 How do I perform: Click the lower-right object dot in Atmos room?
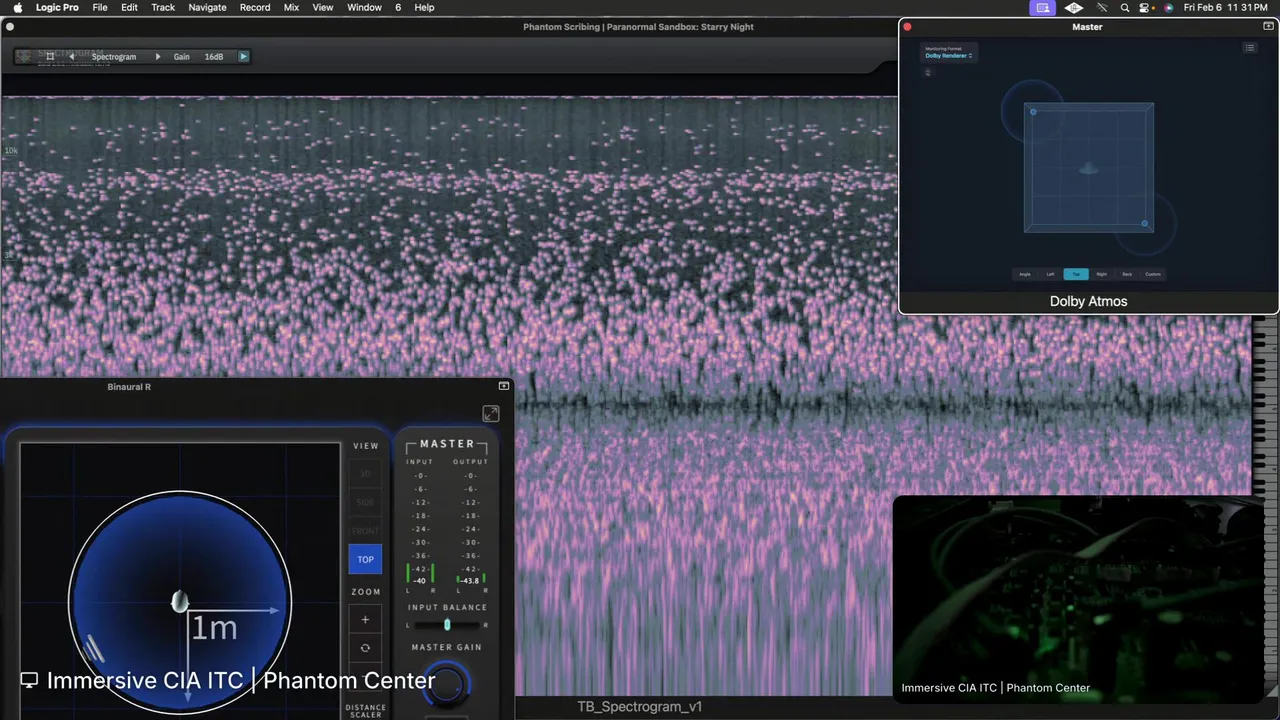(x=1145, y=224)
